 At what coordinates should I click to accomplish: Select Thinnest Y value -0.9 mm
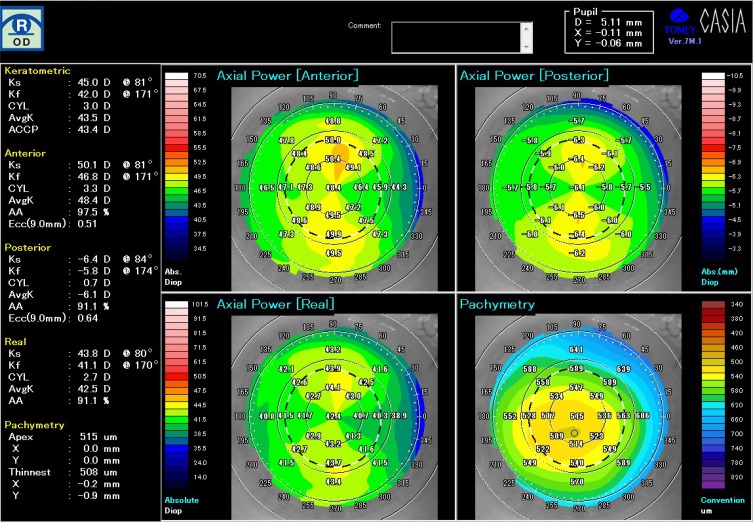click(98, 496)
